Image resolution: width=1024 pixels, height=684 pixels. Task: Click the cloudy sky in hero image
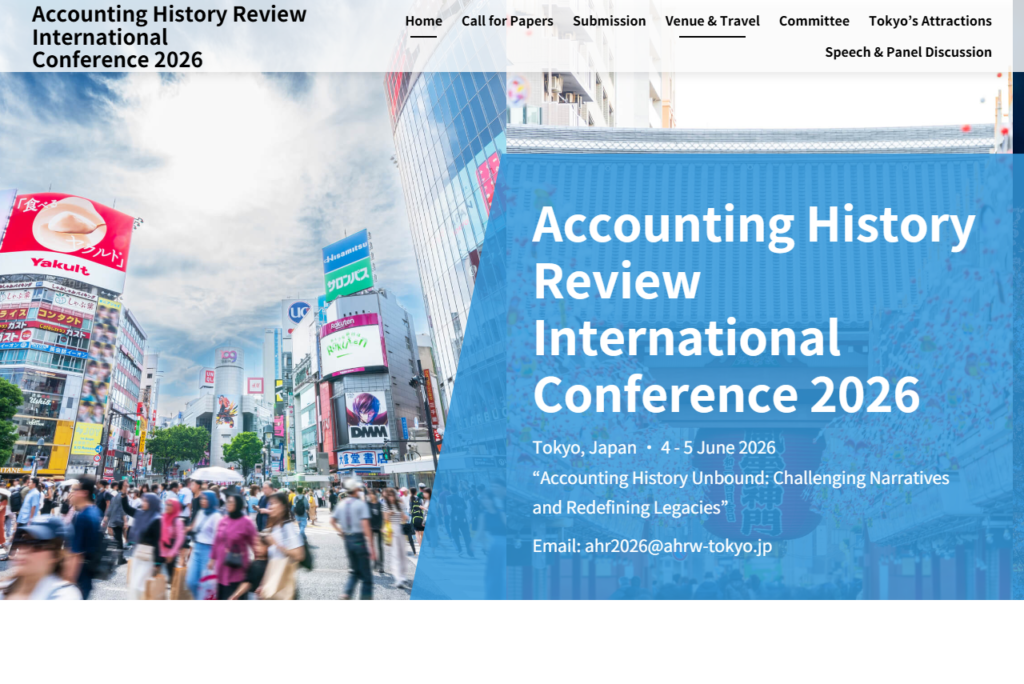(230, 170)
